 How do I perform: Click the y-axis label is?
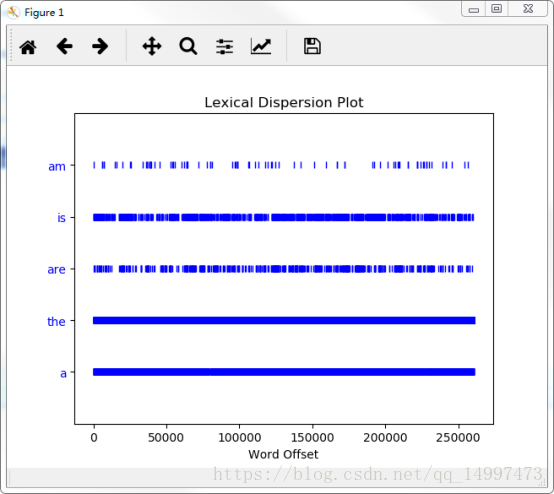61,218
